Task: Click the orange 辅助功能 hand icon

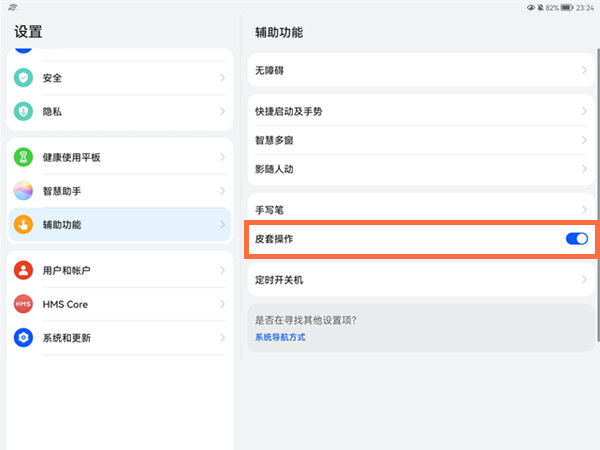Action: (x=23, y=225)
